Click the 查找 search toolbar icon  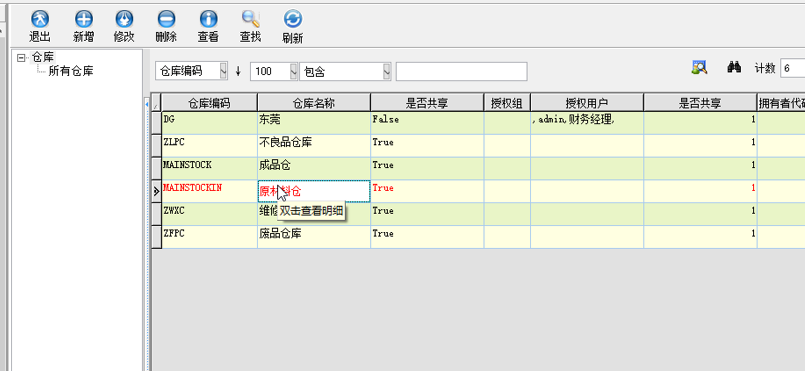tap(251, 19)
